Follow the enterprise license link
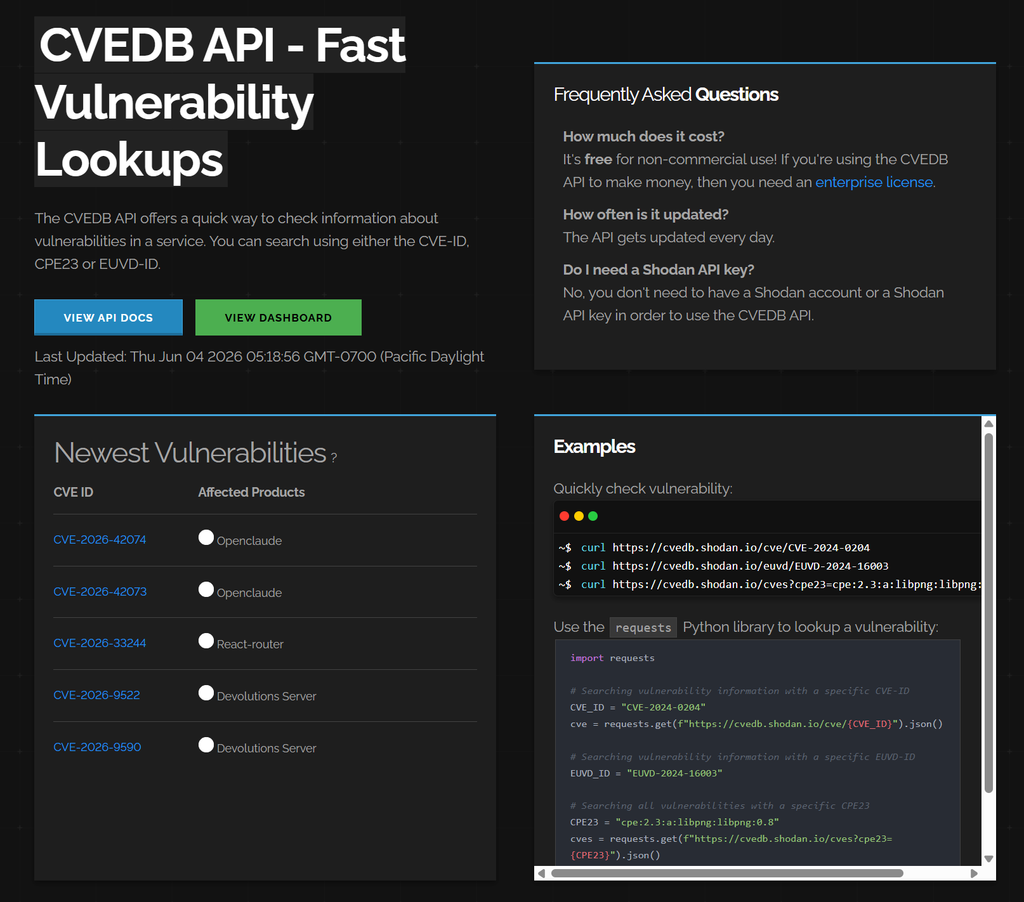The width and height of the screenshot is (1024, 902). point(874,182)
